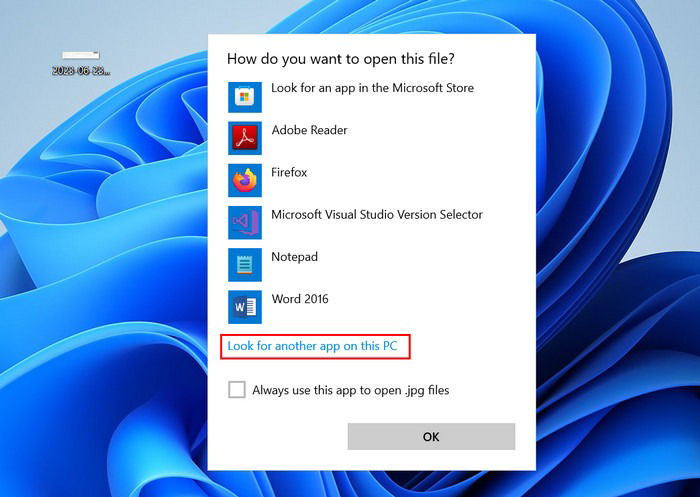Choose the Word 2016 icon
Image resolution: width=700 pixels, height=497 pixels.
click(x=245, y=307)
